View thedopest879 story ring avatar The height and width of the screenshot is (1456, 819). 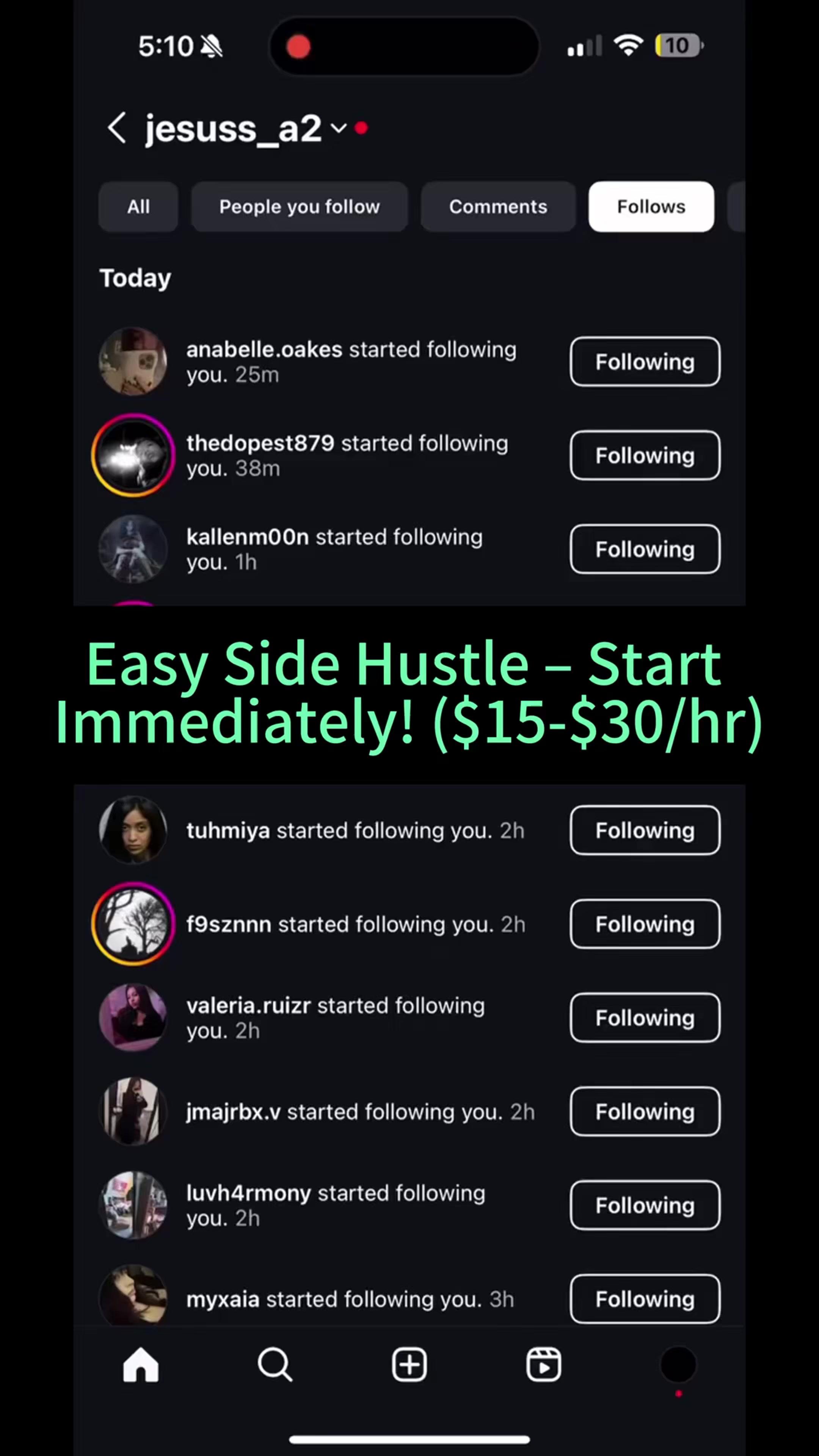coord(133,455)
